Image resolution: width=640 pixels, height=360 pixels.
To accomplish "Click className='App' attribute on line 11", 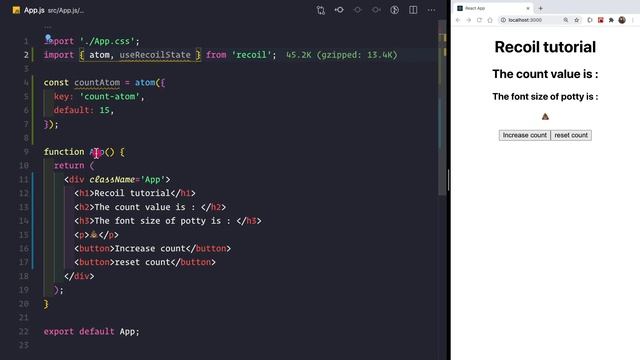I will (x=127, y=179).
